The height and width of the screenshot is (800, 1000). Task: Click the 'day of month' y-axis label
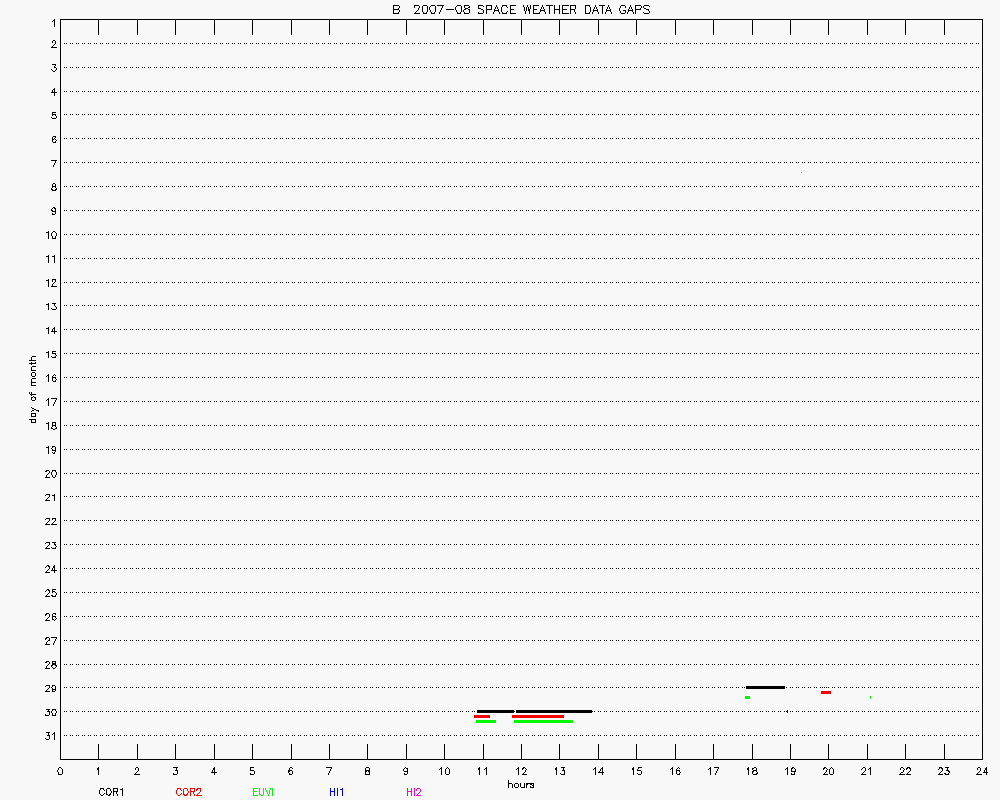click(33, 389)
